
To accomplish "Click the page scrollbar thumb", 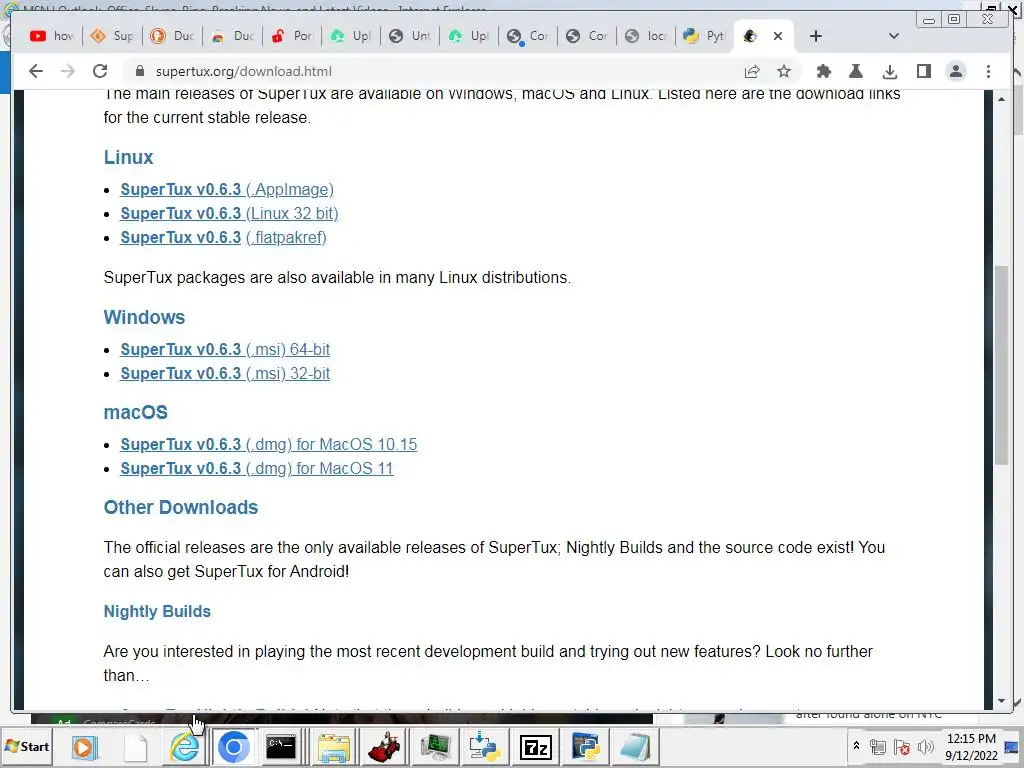I will coord(1001,366).
